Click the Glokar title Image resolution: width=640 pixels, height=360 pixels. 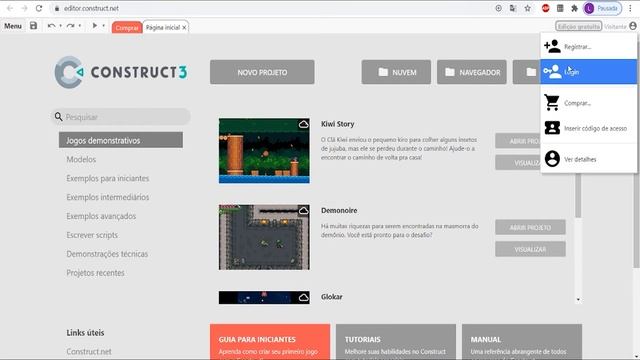(331, 297)
